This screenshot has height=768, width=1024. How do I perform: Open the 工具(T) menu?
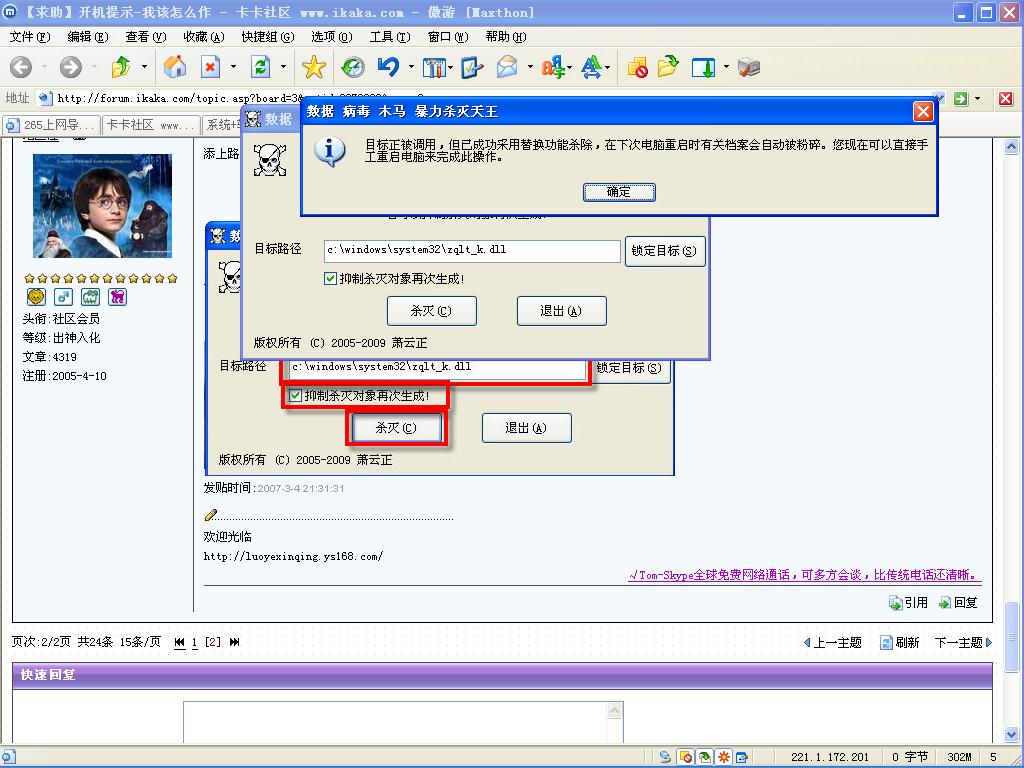click(x=390, y=37)
